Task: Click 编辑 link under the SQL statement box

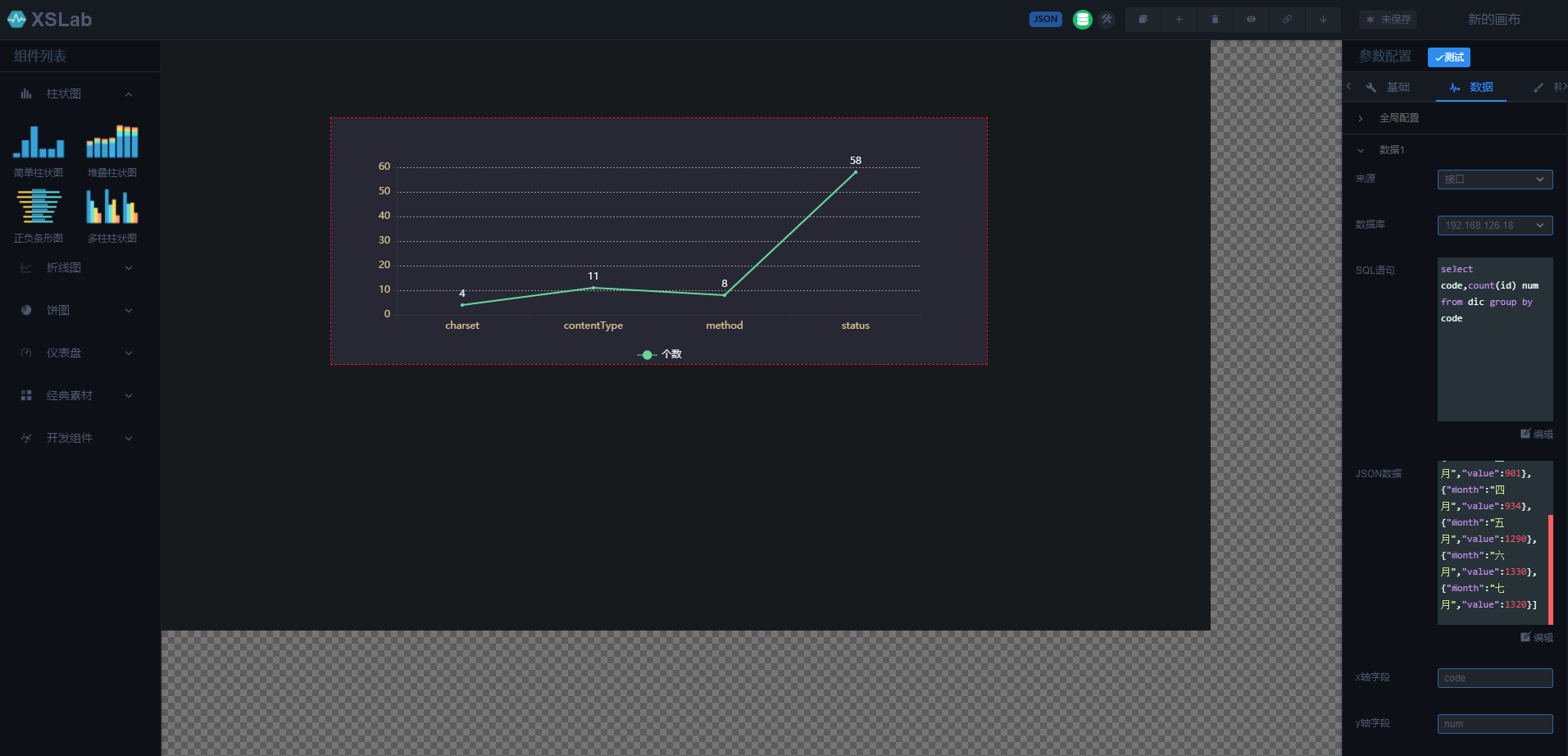Action: pos(1537,434)
